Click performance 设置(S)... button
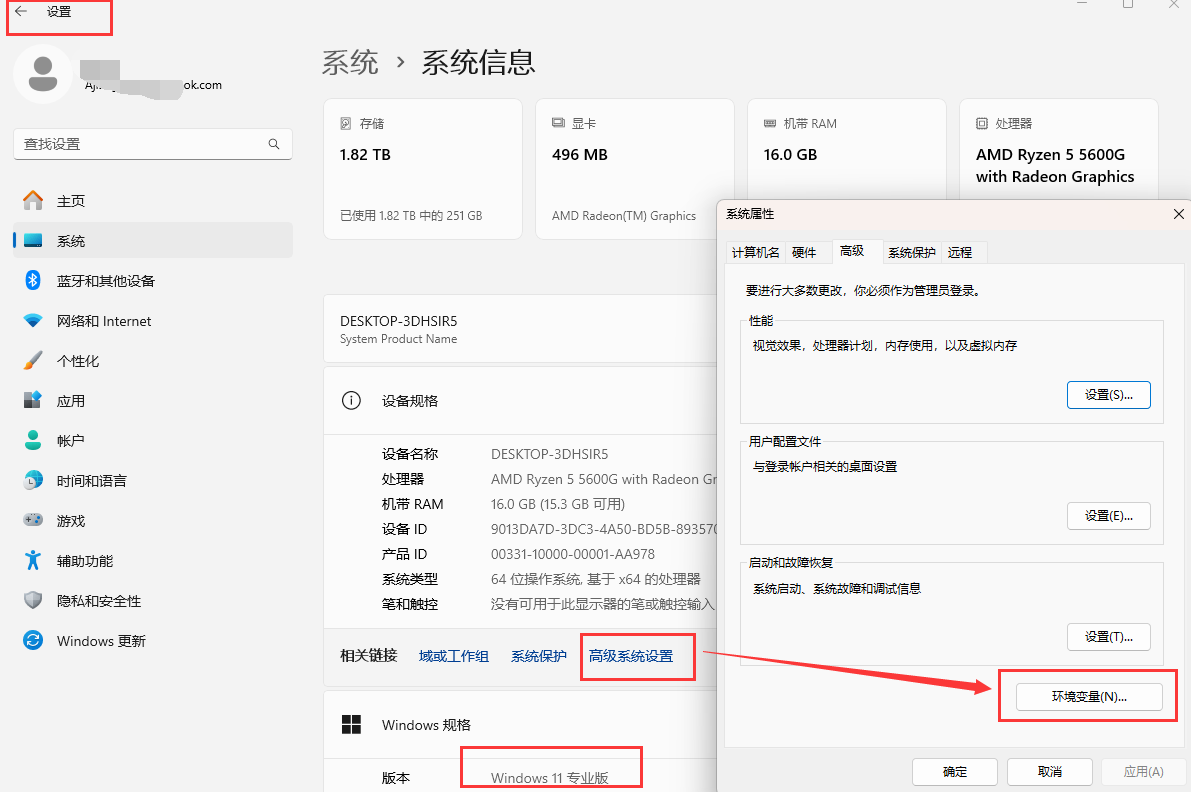 pyautogui.click(x=1108, y=395)
